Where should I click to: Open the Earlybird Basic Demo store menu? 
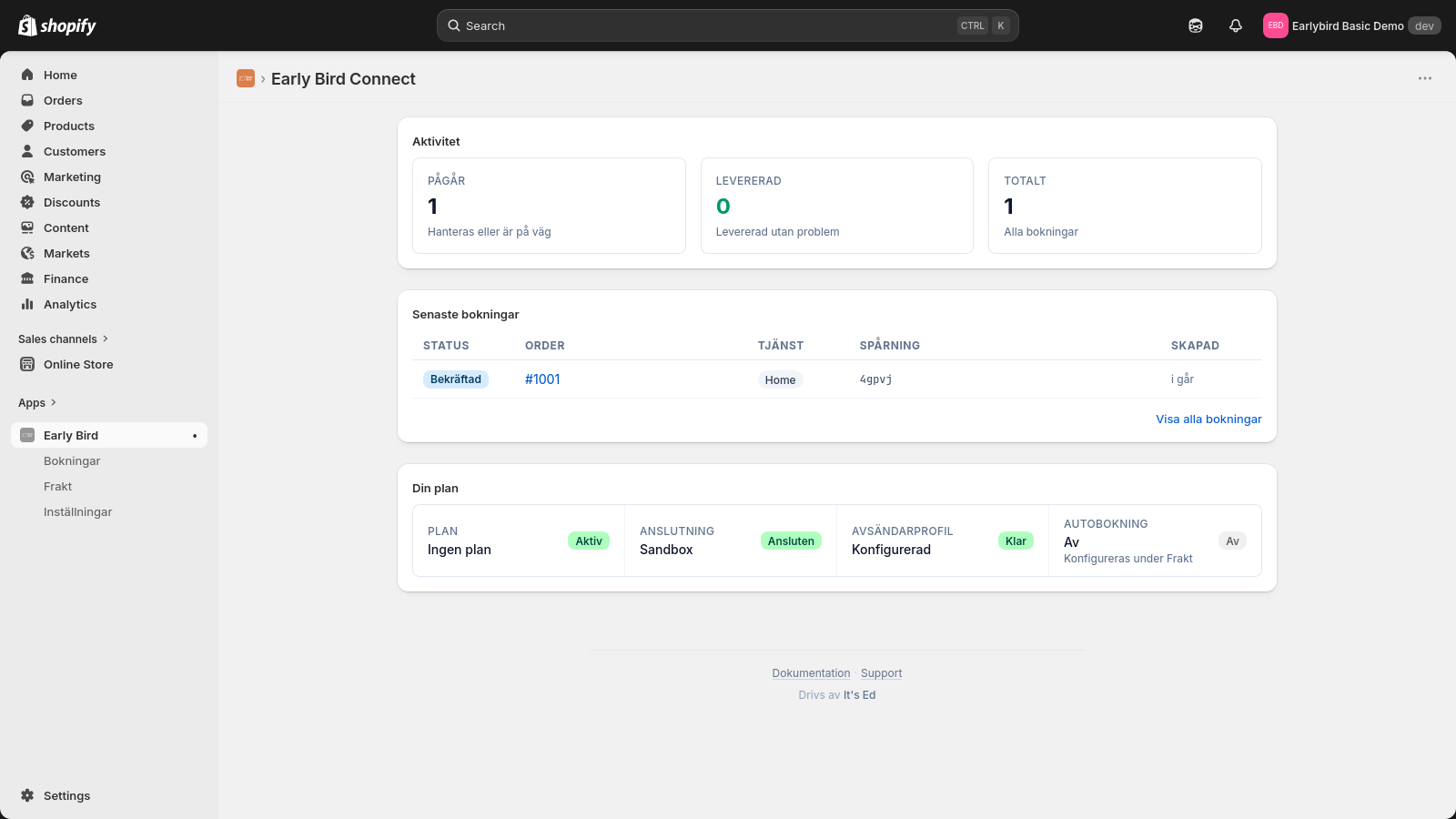coord(1352,25)
